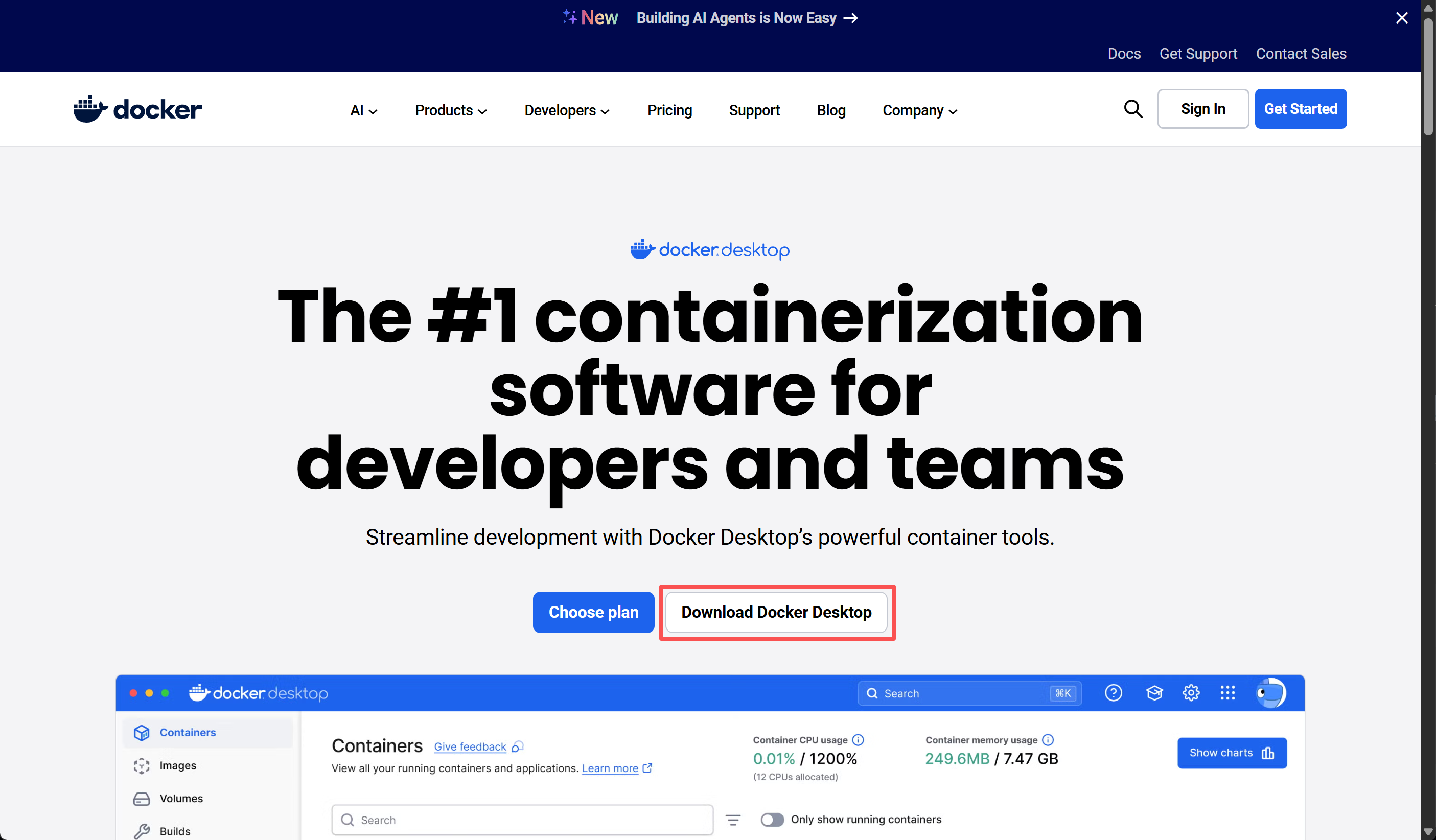Open the Learning center graduation cap icon
Viewport: 1436px width, 840px height.
[1154, 693]
